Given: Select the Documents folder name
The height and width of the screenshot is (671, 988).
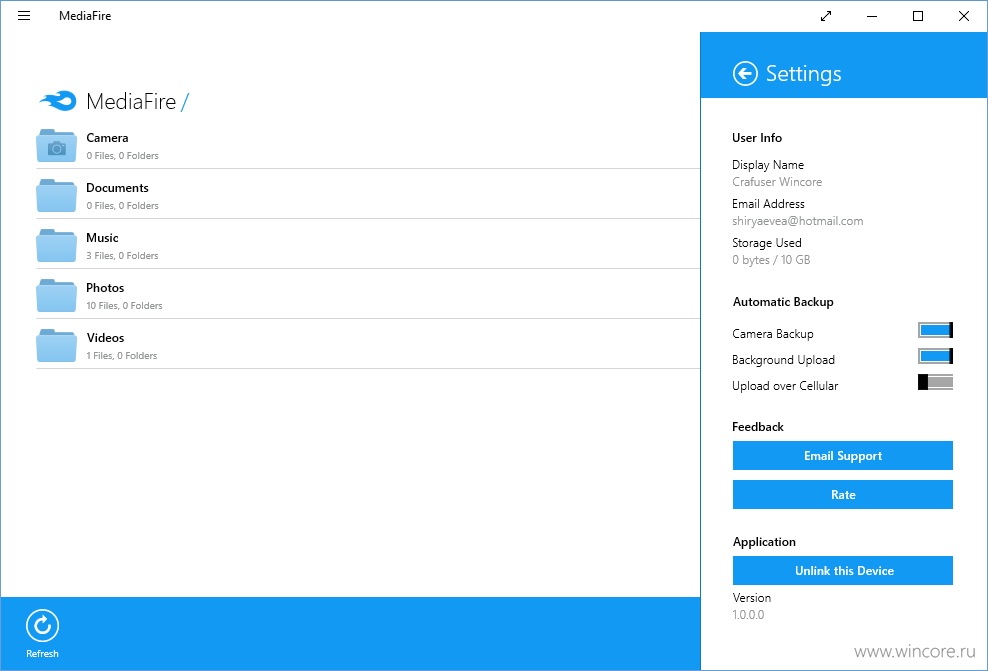Looking at the screenshot, I should coord(117,188).
